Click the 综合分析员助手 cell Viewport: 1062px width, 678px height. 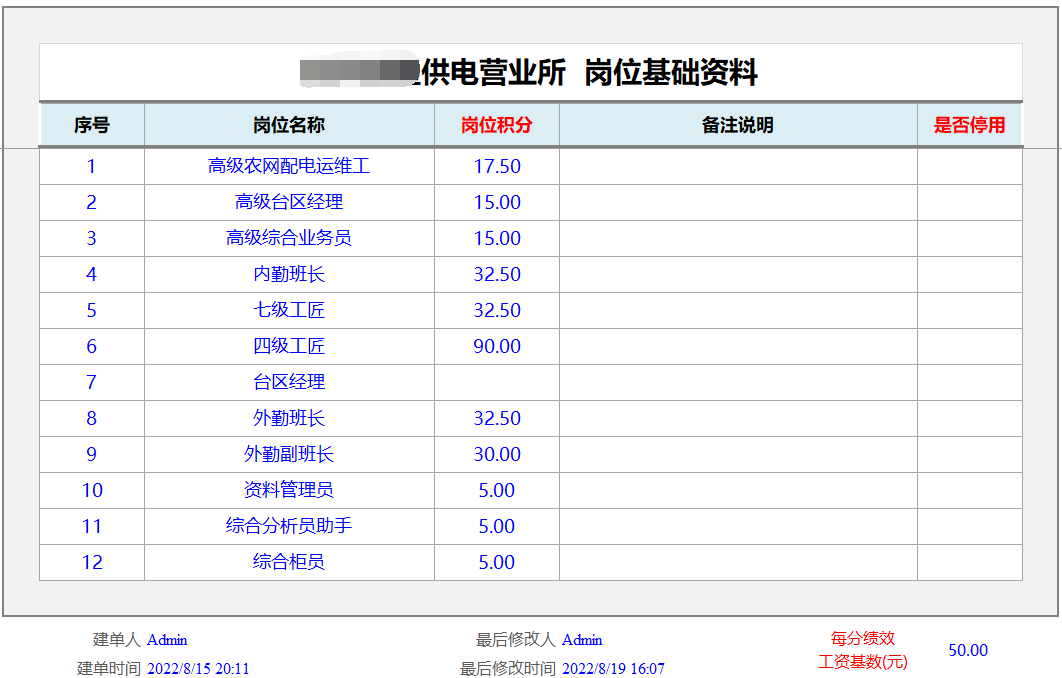point(289,526)
